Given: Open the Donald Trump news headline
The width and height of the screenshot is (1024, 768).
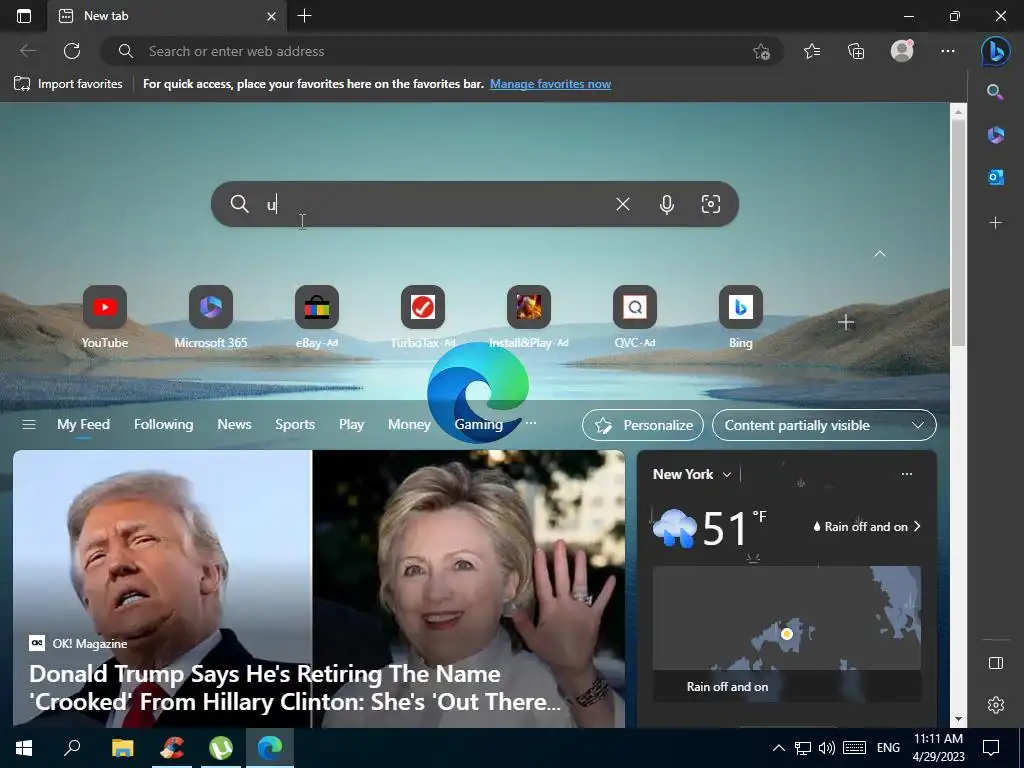Looking at the screenshot, I should click(295, 688).
